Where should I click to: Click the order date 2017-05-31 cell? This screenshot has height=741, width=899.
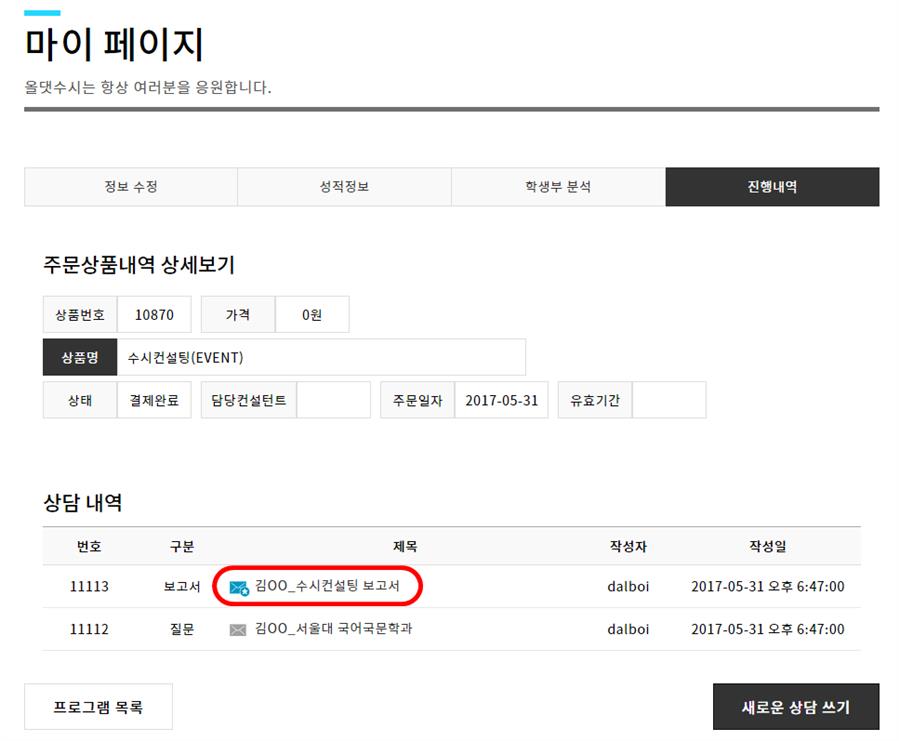501,400
